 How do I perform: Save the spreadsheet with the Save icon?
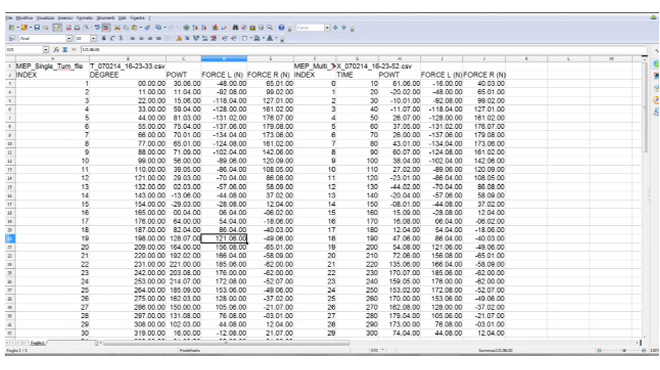point(37,28)
